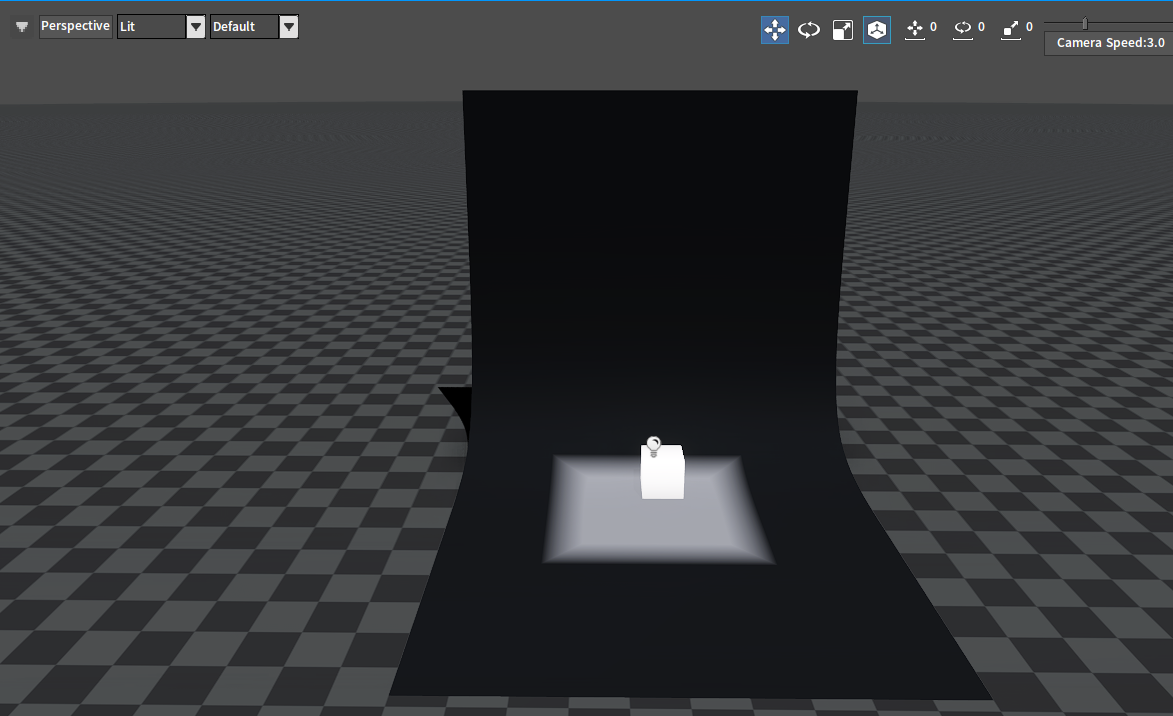Toggle rotation snapping icon
1173x716 pixels.
963,29
